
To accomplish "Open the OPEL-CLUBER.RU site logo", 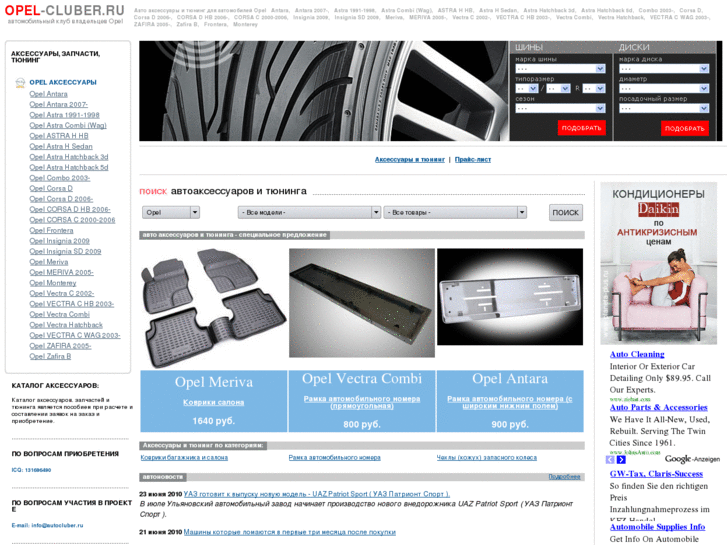I will click(x=65, y=10).
